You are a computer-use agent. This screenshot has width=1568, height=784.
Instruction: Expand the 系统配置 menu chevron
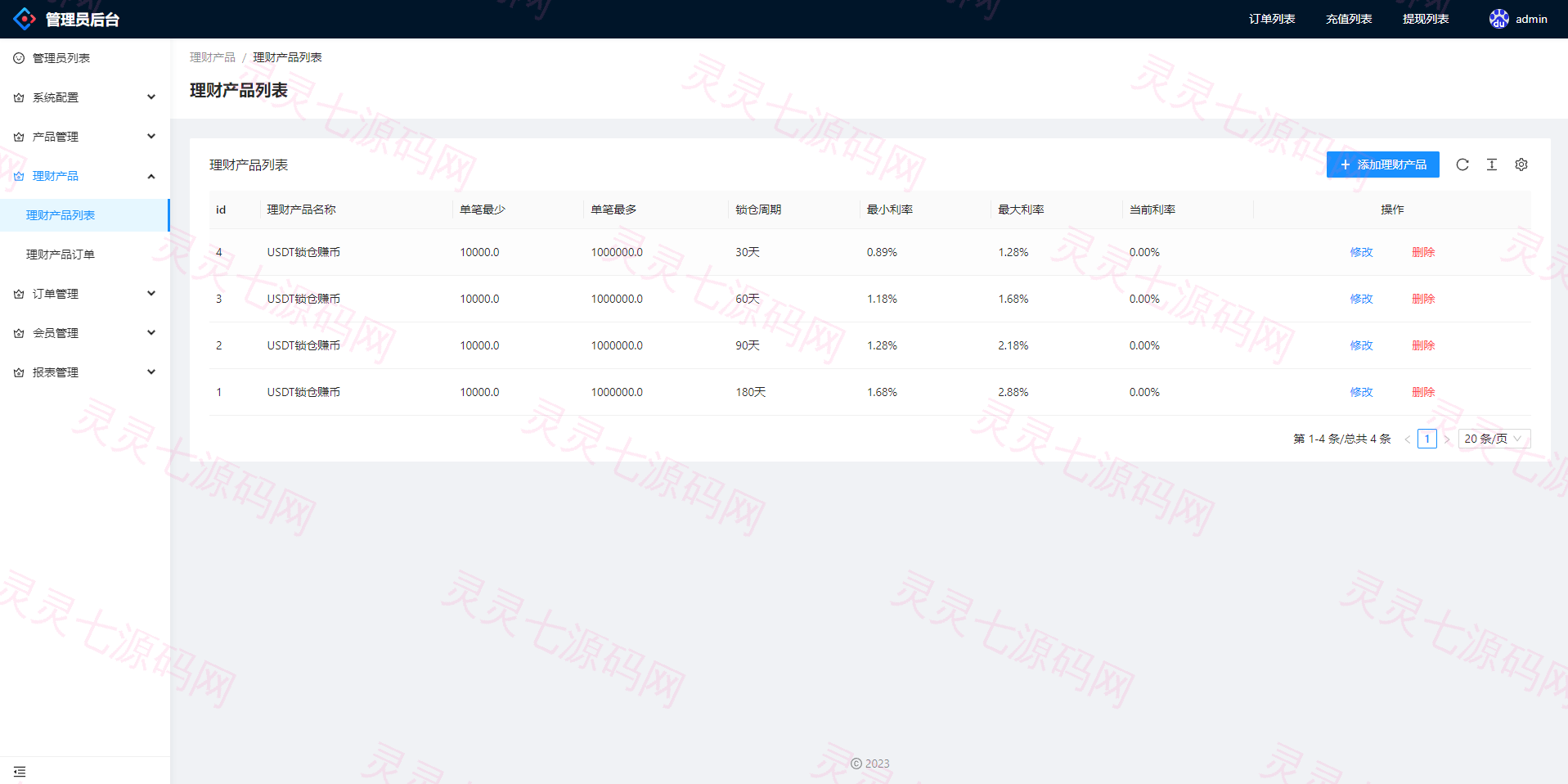point(151,97)
